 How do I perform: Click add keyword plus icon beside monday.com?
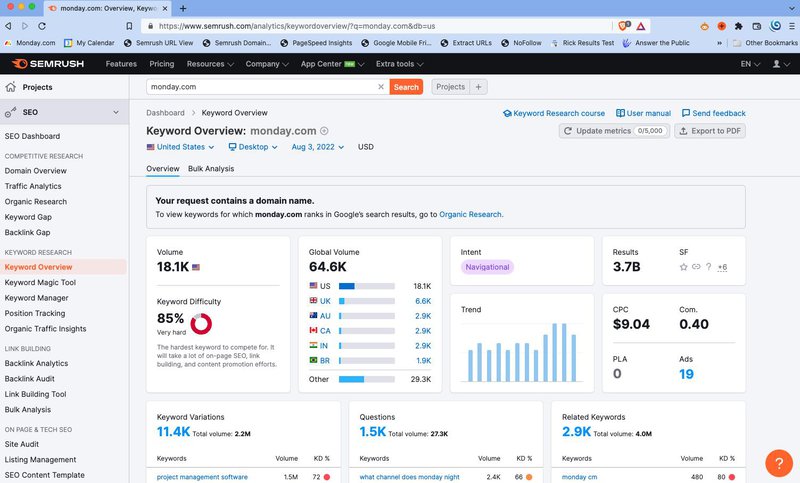tap(324, 131)
